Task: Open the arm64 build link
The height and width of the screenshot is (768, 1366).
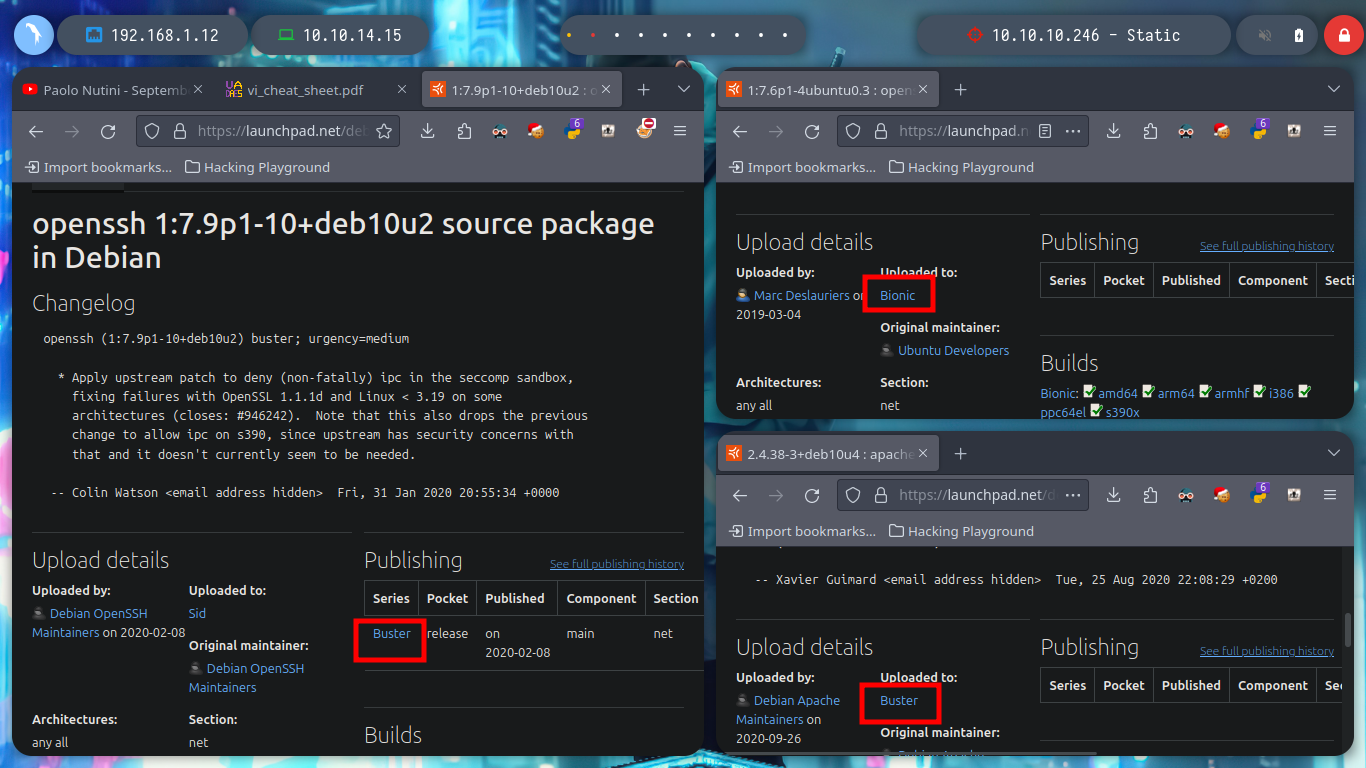Action: coord(1176,393)
